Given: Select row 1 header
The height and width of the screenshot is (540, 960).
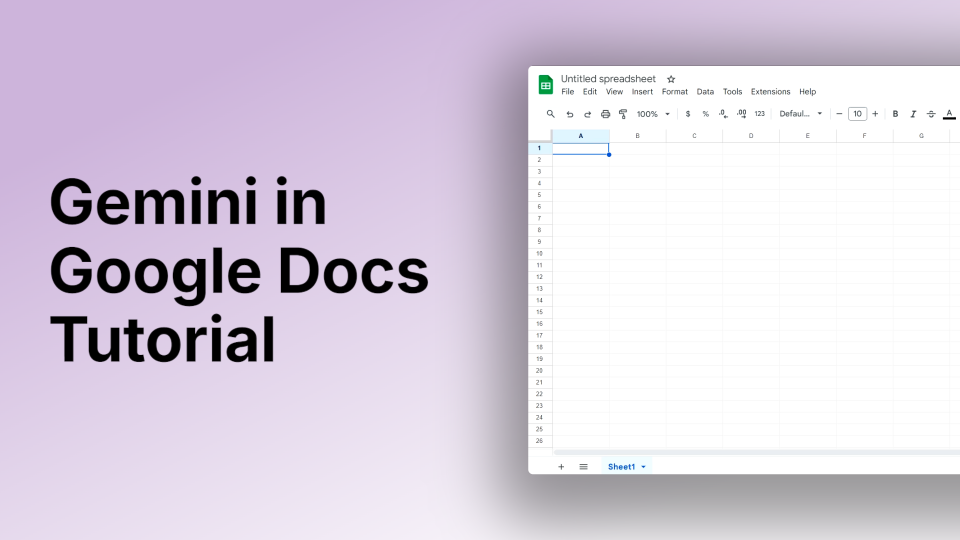Looking at the screenshot, I should tap(539, 148).
